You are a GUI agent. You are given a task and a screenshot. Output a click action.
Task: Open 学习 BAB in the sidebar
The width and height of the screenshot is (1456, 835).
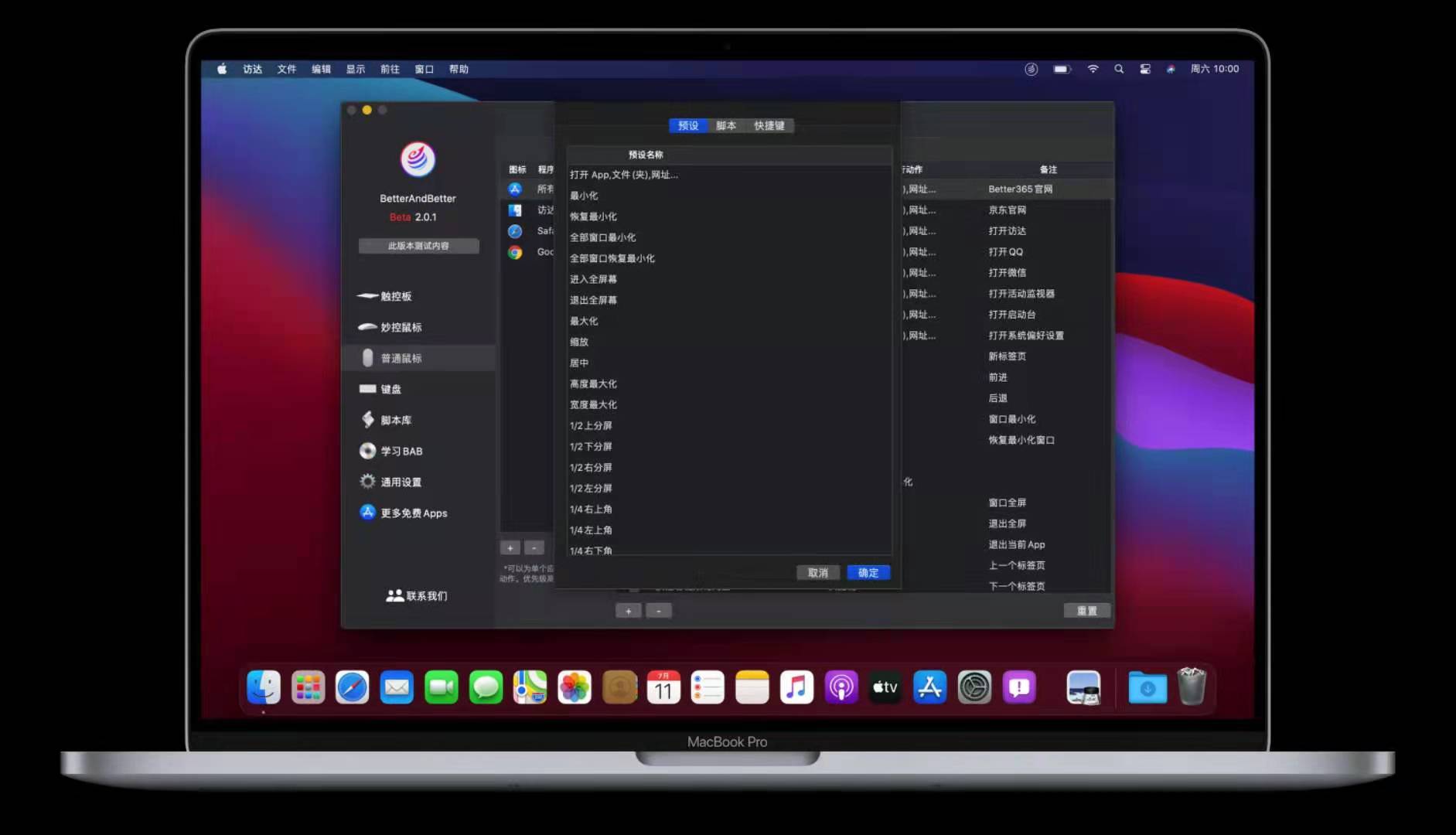(x=418, y=451)
